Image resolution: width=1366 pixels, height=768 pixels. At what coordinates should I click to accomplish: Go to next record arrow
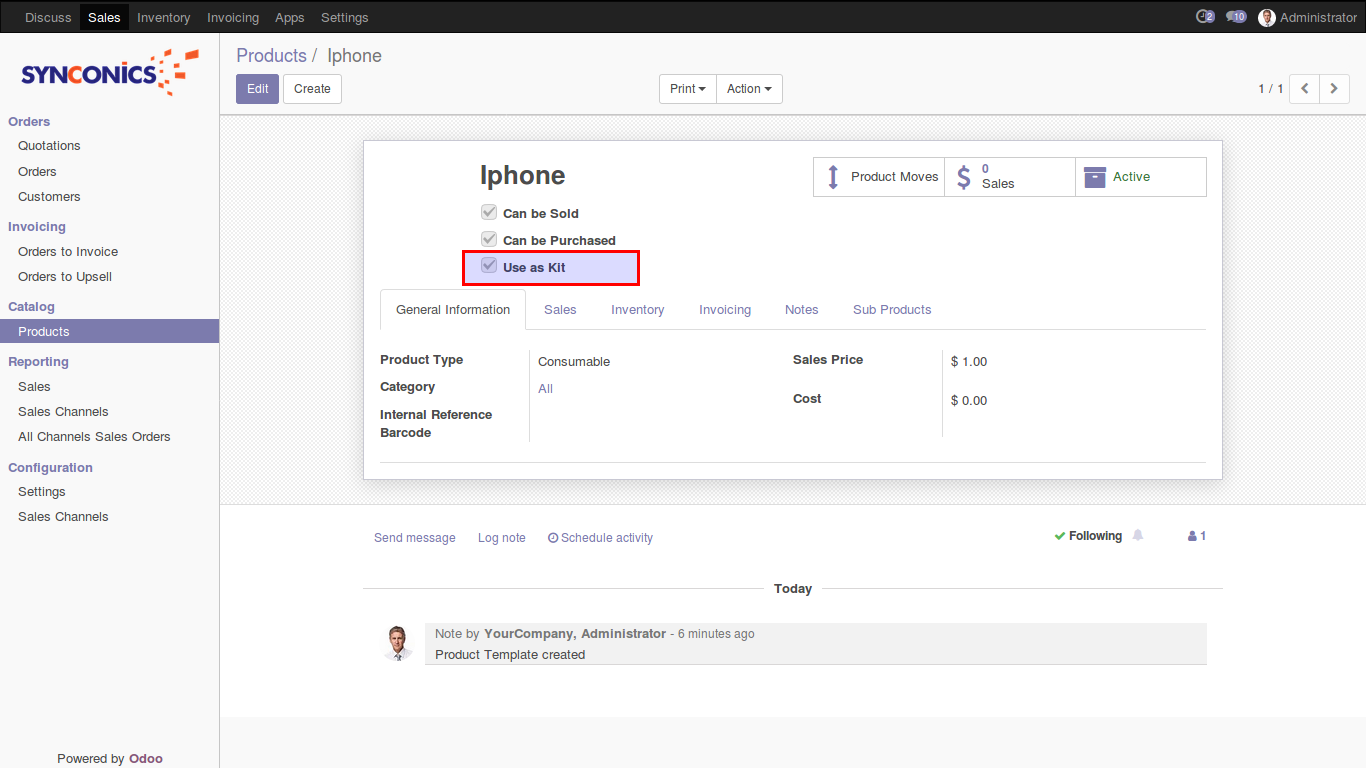(1334, 89)
